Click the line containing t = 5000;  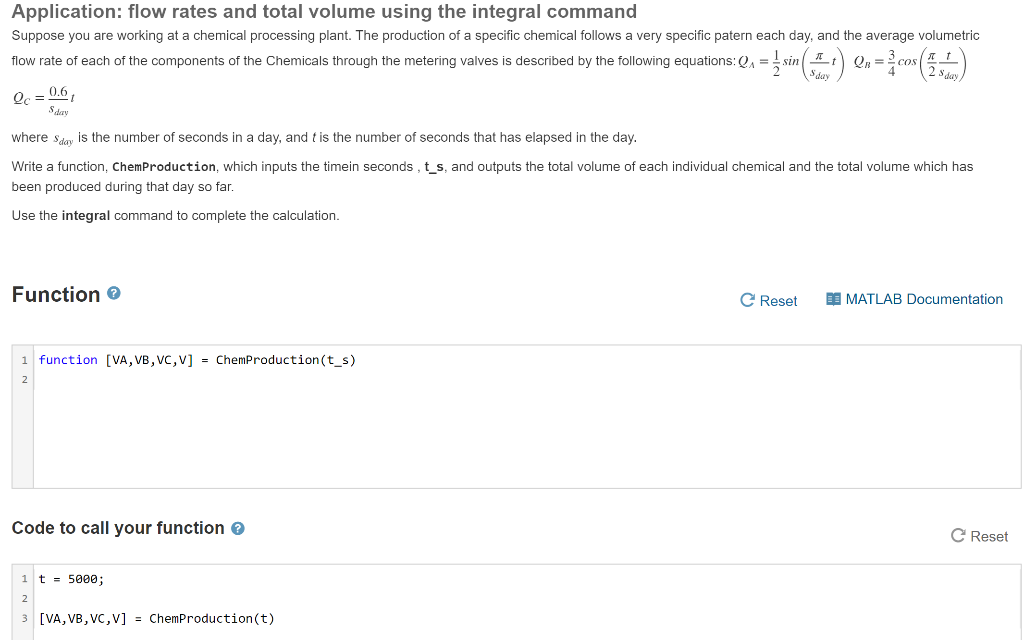tap(70, 578)
